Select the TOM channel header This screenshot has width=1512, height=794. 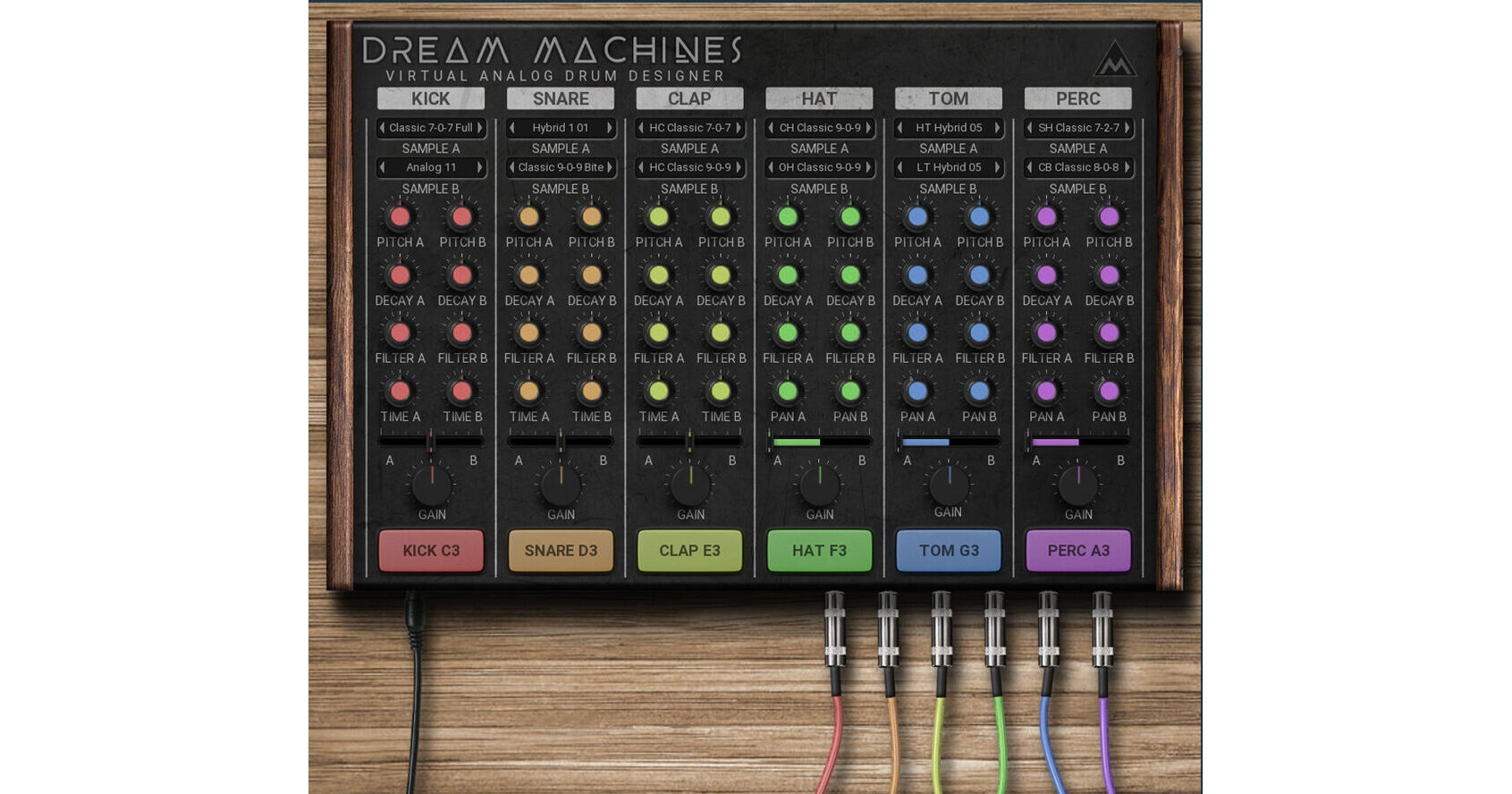pos(949,98)
